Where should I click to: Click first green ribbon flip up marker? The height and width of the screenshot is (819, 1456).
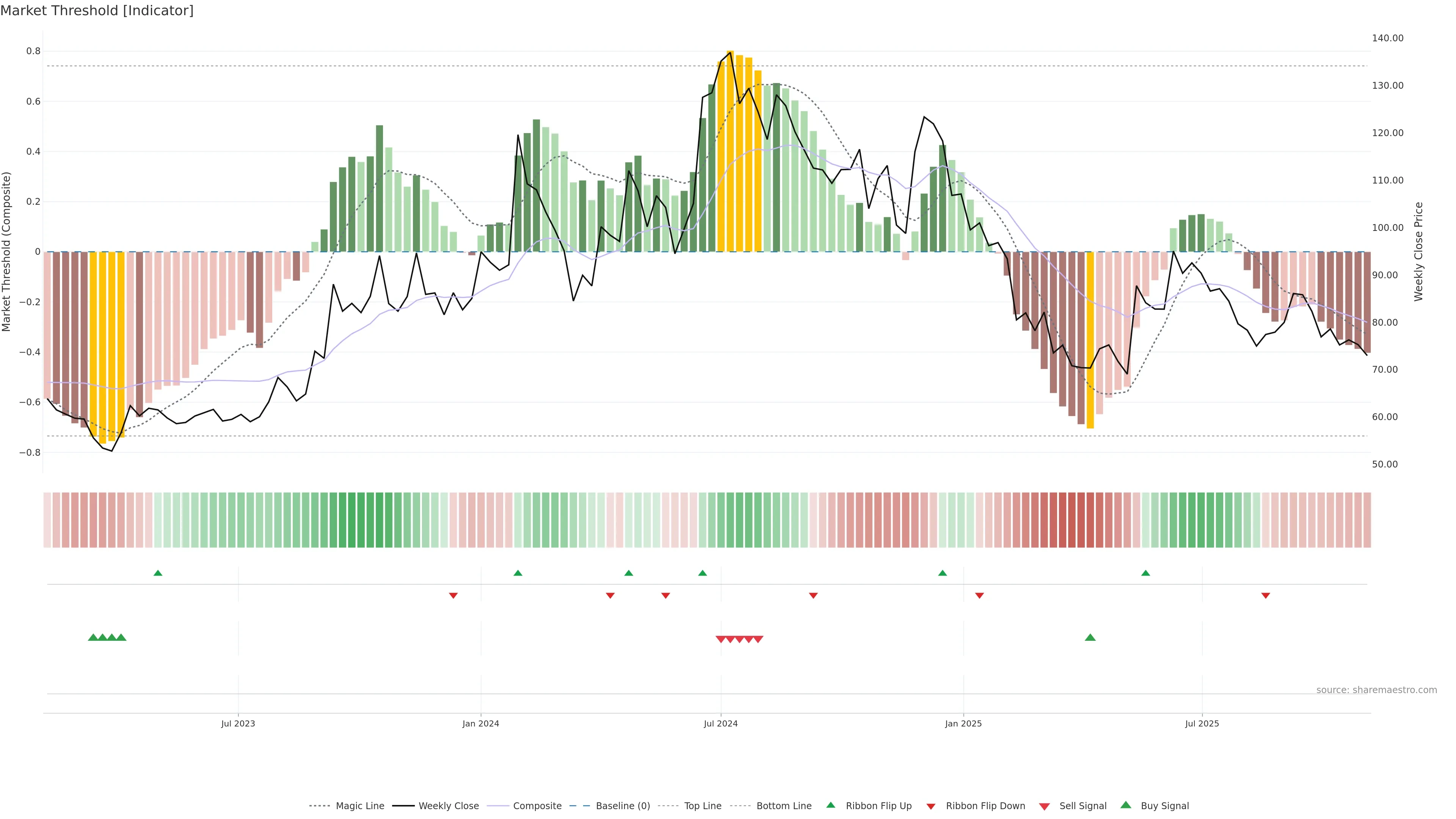158,573
